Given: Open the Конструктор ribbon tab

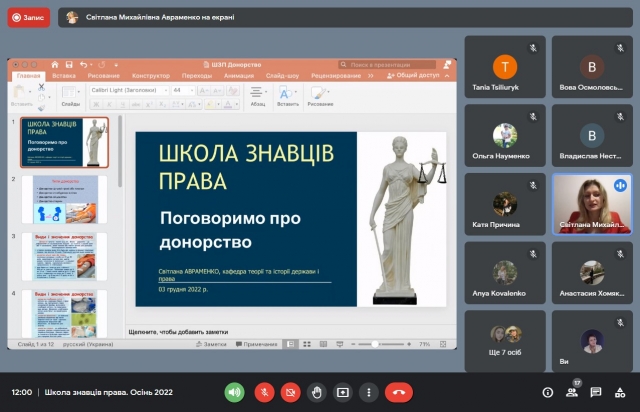Looking at the screenshot, I should [151, 75].
